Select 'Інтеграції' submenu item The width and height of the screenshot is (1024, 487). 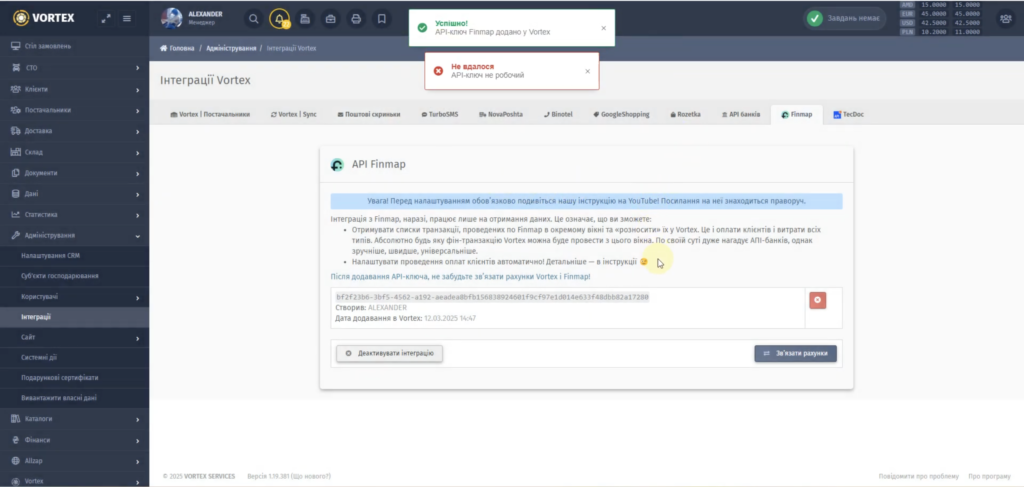tap(74, 317)
